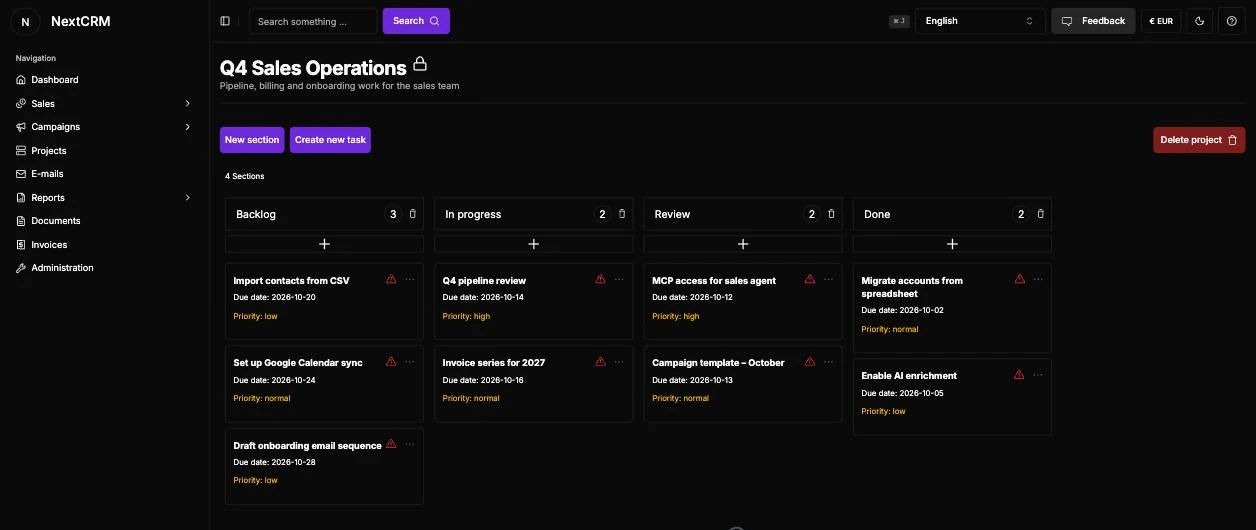Viewport: 1256px width, 530px height.
Task: Open E-mails in the sidebar
Action: point(104,174)
